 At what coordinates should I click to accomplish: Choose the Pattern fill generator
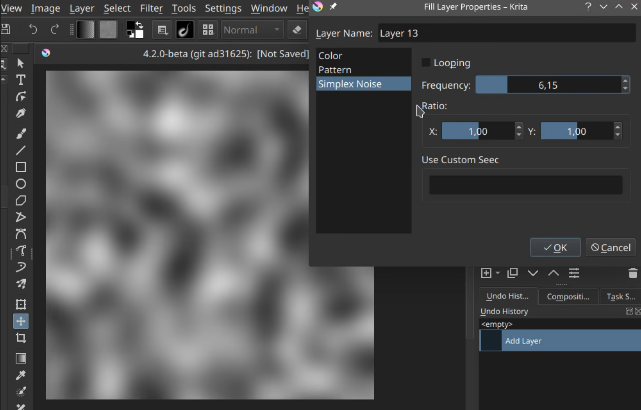(363, 69)
